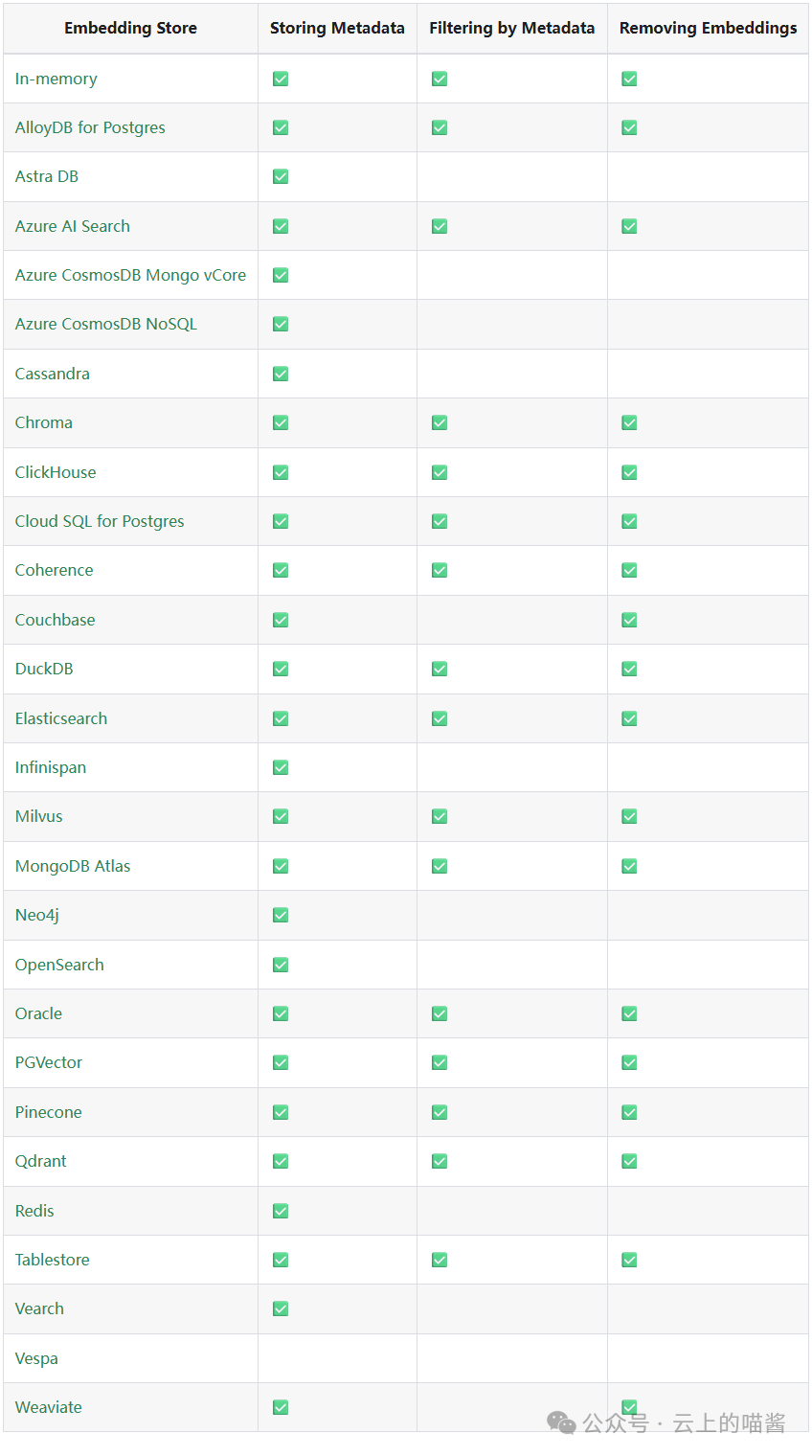Image resolution: width=812 pixels, height=1456 pixels.
Task: Open the Weaviate link
Action: click(x=48, y=1407)
